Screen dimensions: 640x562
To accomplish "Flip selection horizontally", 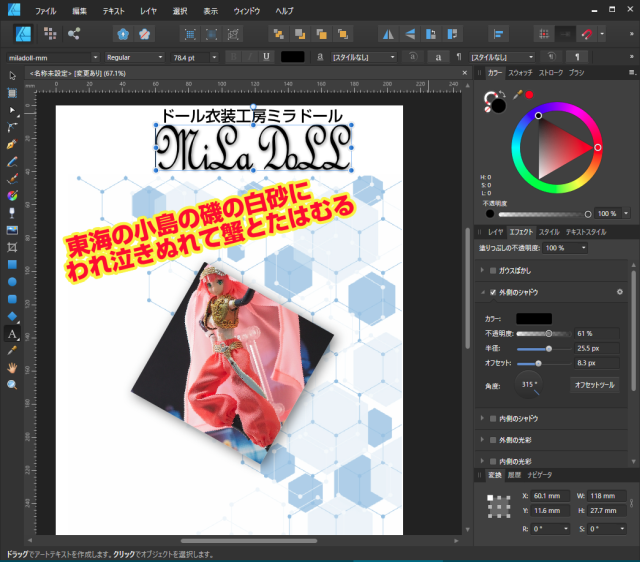I will pos(389,34).
